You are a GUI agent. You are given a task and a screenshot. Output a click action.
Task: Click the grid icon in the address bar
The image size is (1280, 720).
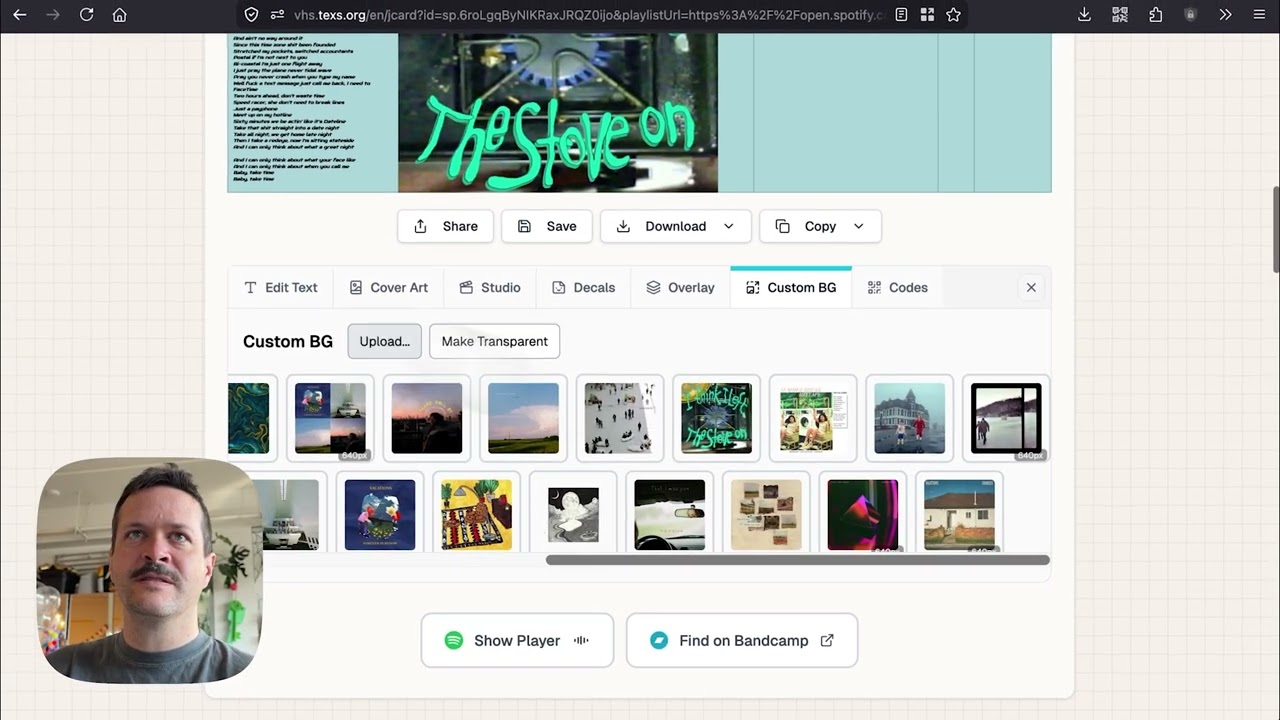pos(927,15)
